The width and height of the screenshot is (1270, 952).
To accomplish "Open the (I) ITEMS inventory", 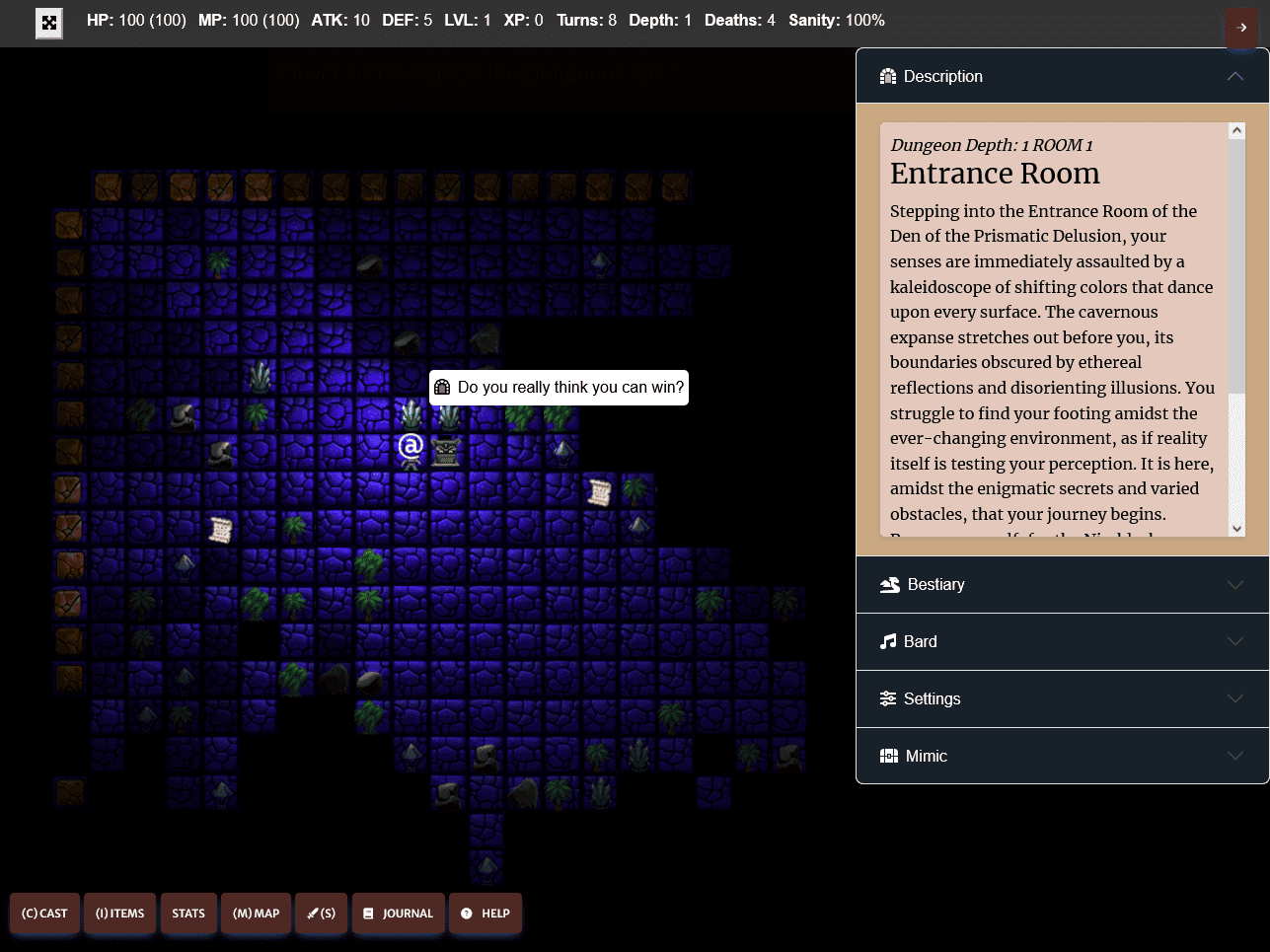I will click(119, 914).
